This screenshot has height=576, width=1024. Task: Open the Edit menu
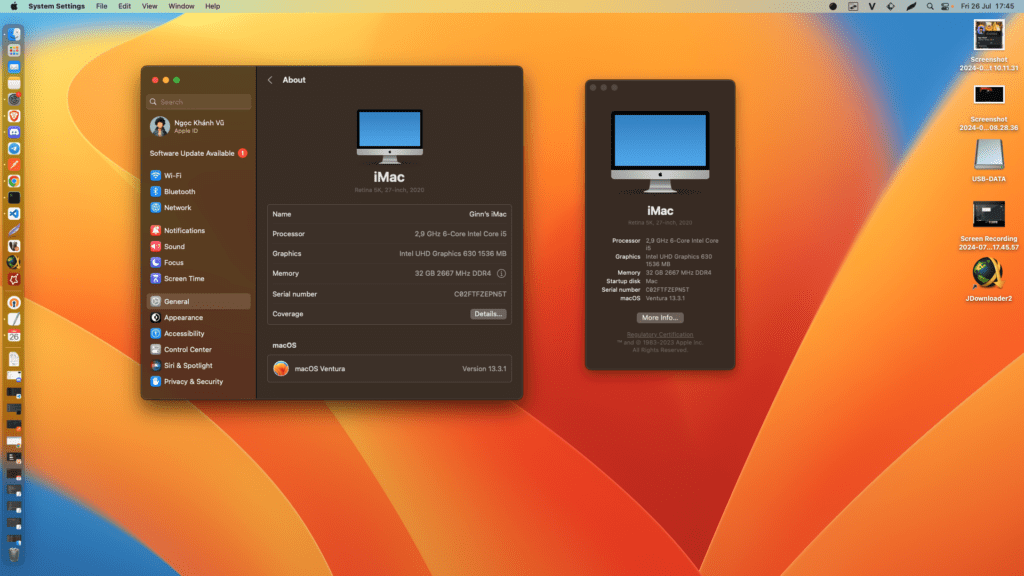[x=124, y=7]
